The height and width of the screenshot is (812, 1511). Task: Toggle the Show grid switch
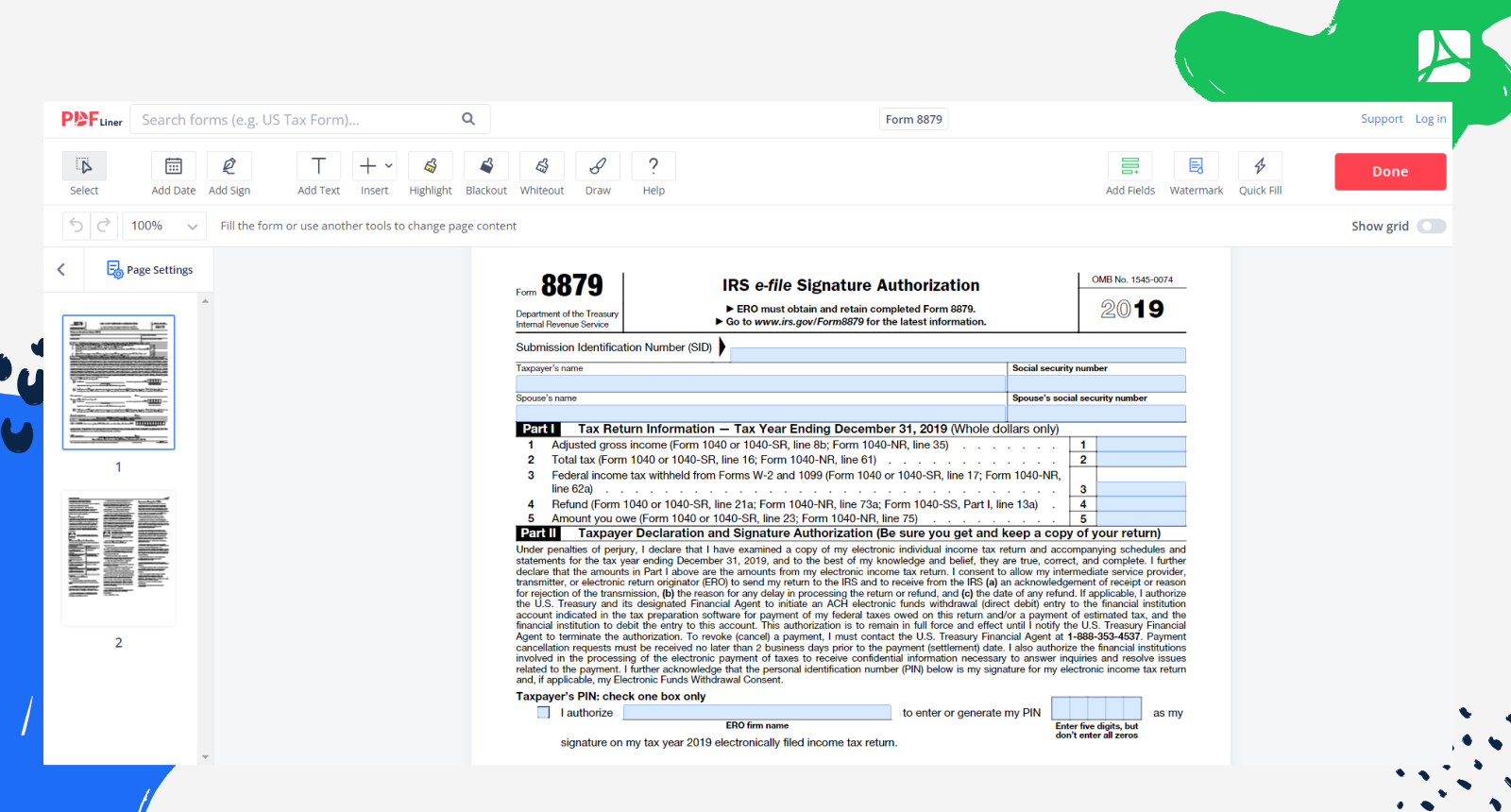click(x=1431, y=227)
